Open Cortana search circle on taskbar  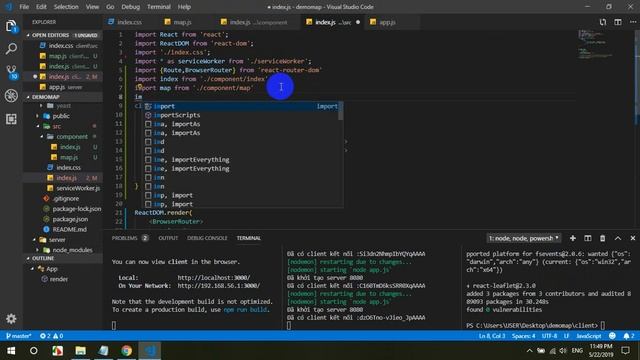pos(34,351)
